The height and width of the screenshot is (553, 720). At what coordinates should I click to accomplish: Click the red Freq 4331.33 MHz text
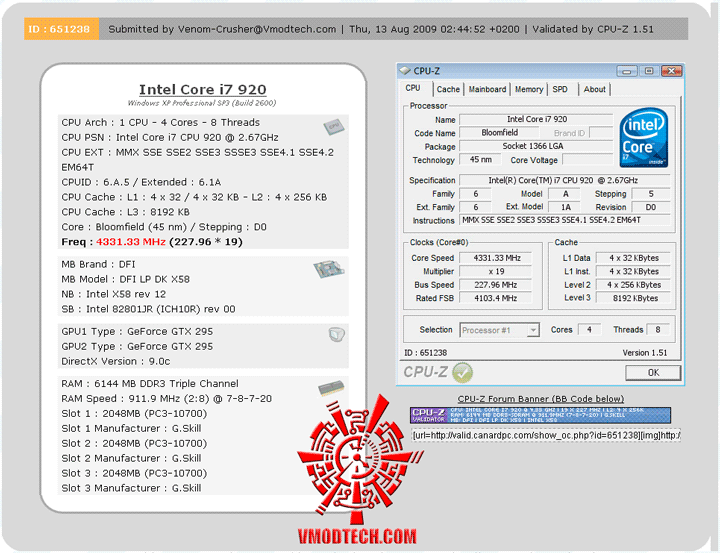(131, 242)
